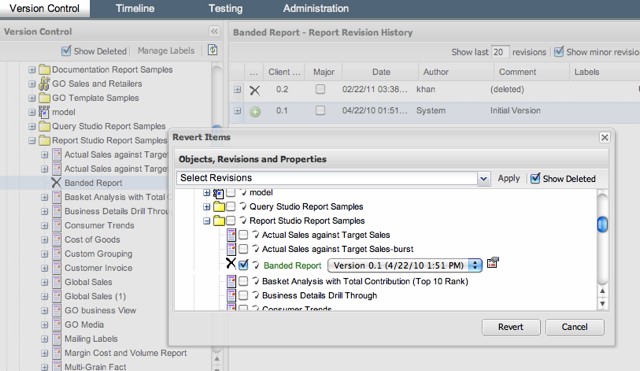The width and height of the screenshot is (640, 371).
Task: Collapse Report Studio Report Samples in dialog
Action: [x=207, y=221]
